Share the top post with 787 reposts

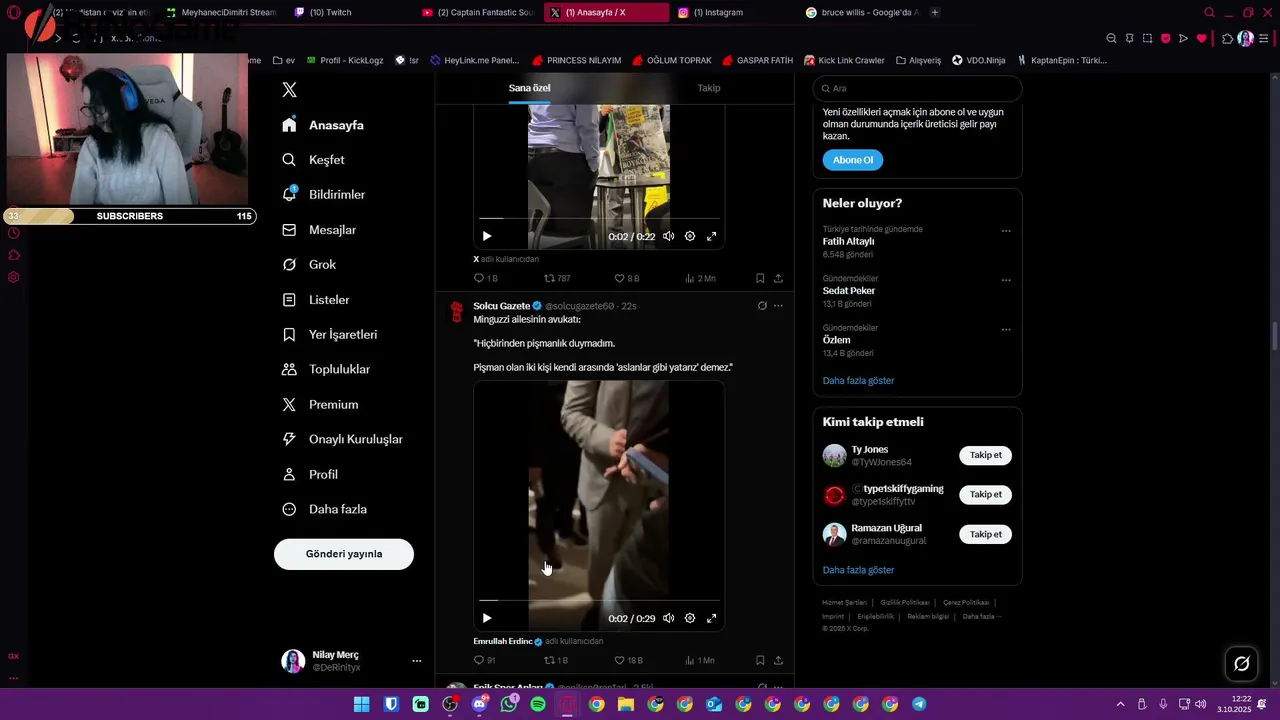778,279
